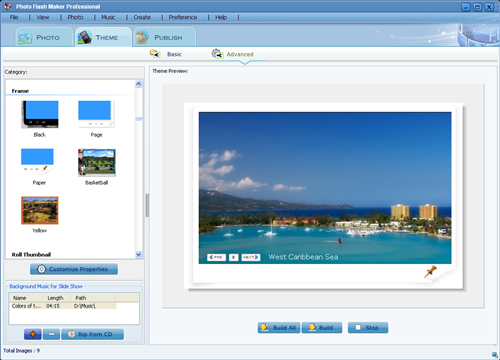
Task: Switch to the Photo tab
Action: (44, 37)
